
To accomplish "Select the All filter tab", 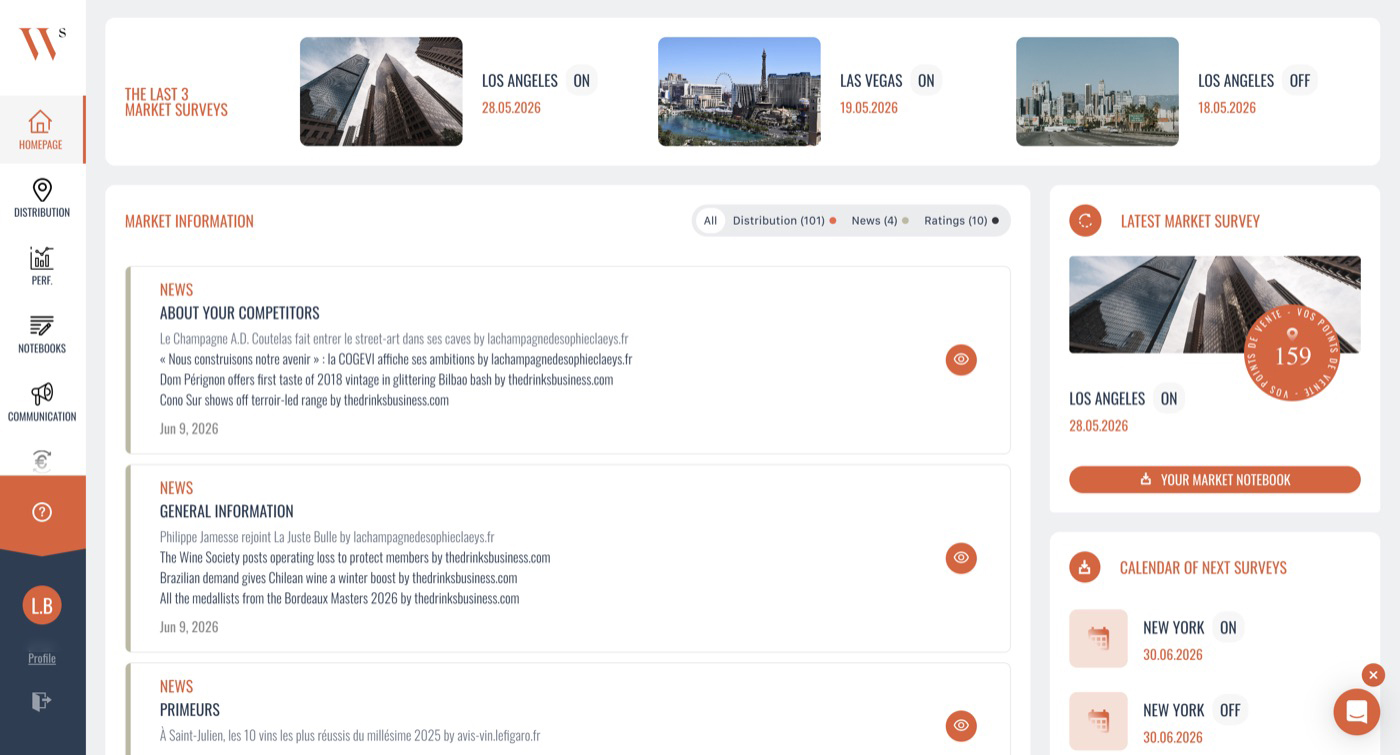I will point(710,221).
